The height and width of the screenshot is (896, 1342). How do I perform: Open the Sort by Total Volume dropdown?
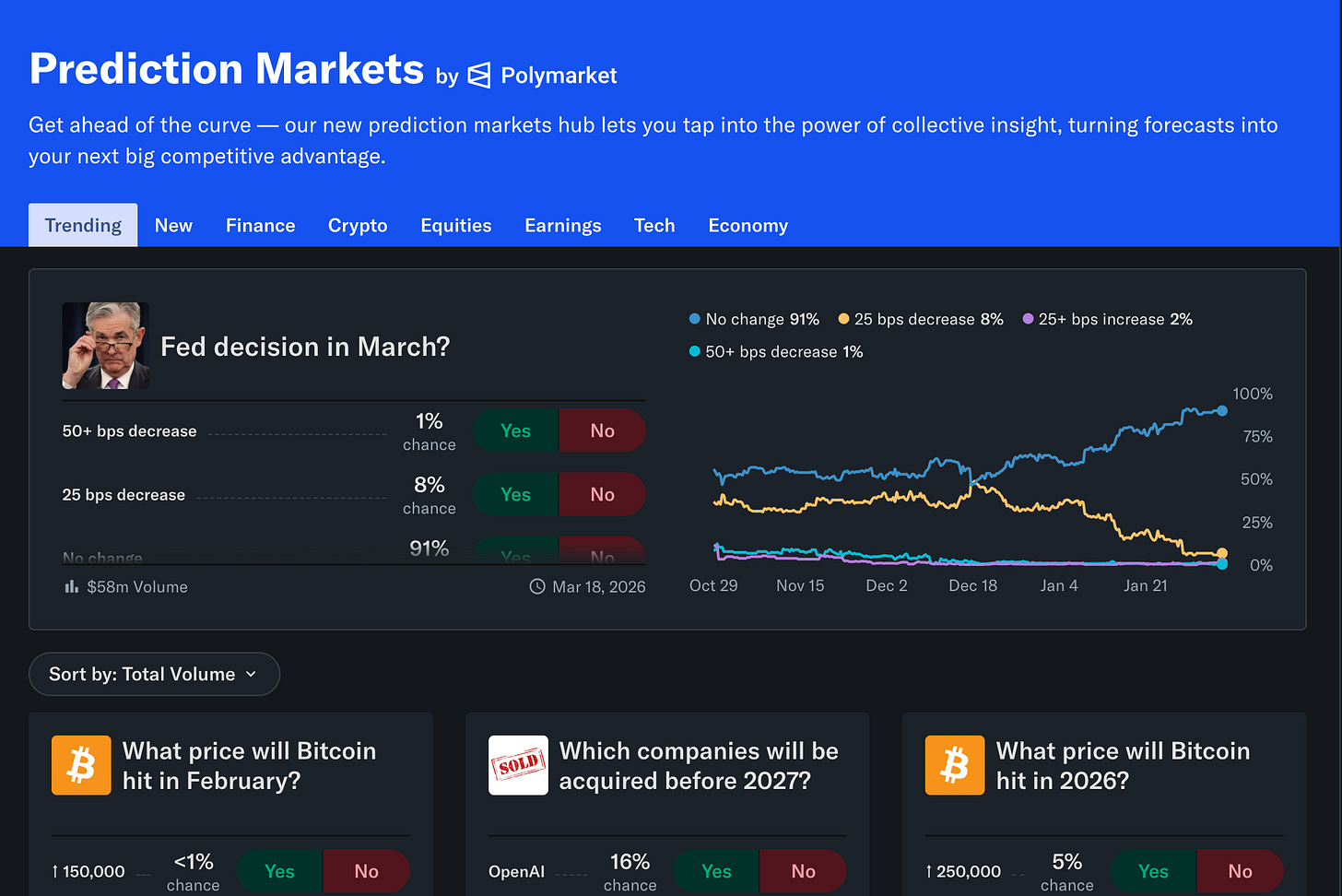click(x=154, y=674)
